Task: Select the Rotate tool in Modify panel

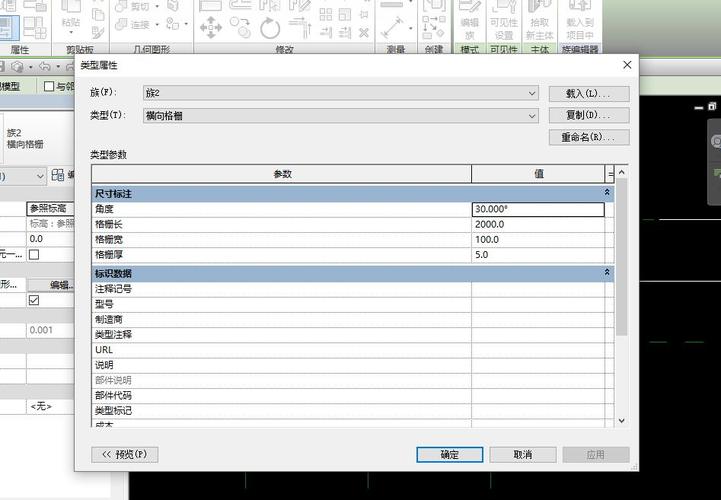Action: click(x=270, y=28)
